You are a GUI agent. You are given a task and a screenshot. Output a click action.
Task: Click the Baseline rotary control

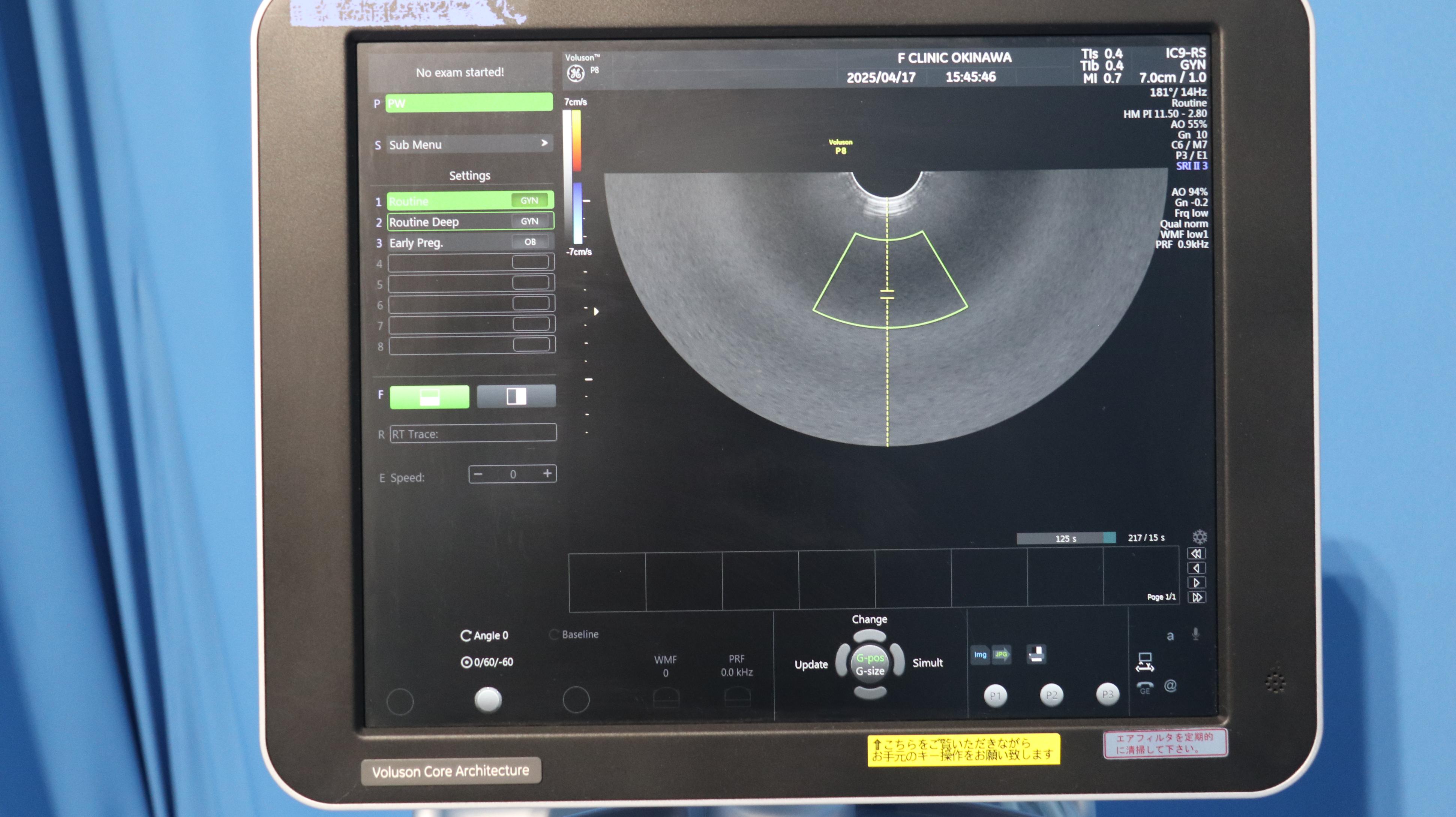point(574,634)
